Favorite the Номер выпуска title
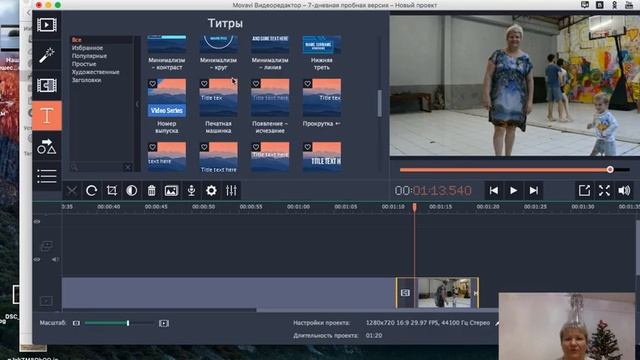Image resolution: width=640 pixels, height=360 pixels. (x=152, y=84)
